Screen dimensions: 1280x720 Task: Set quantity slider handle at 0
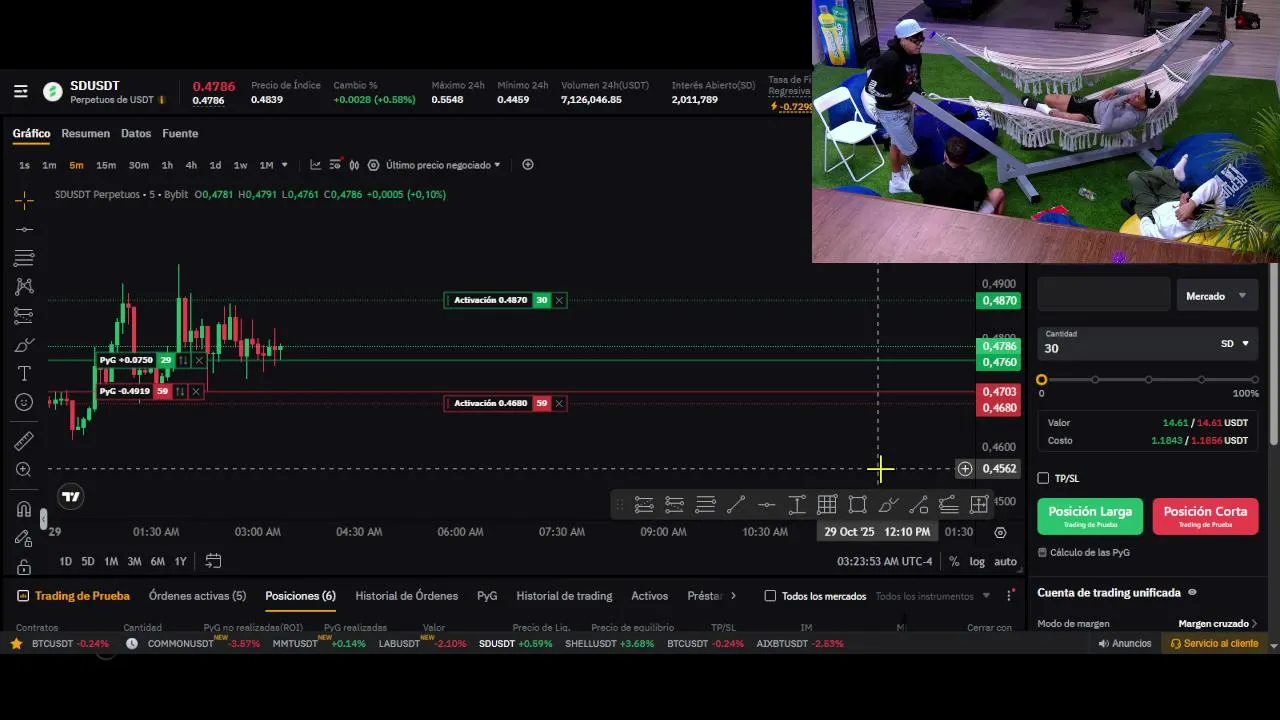click(1042, 380)
